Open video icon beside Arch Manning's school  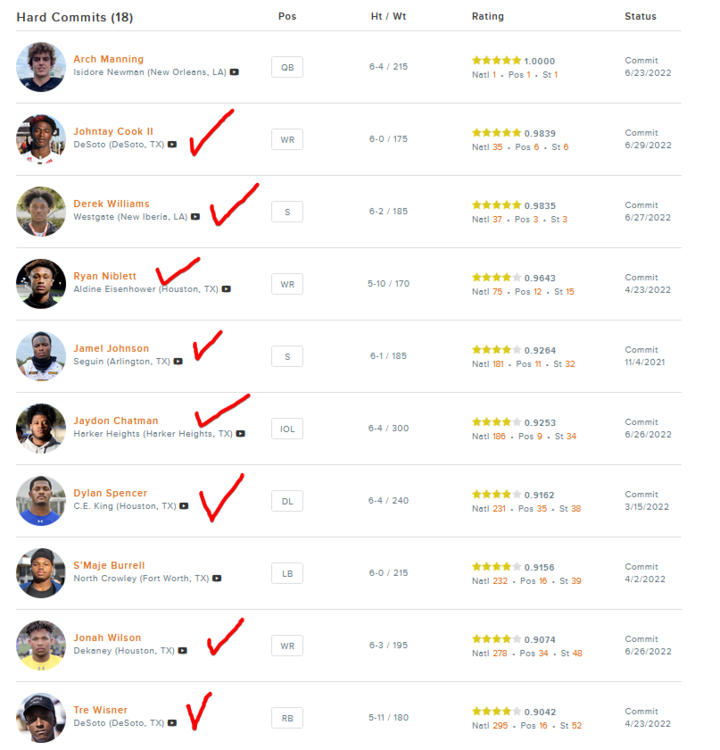click(234, 73)
